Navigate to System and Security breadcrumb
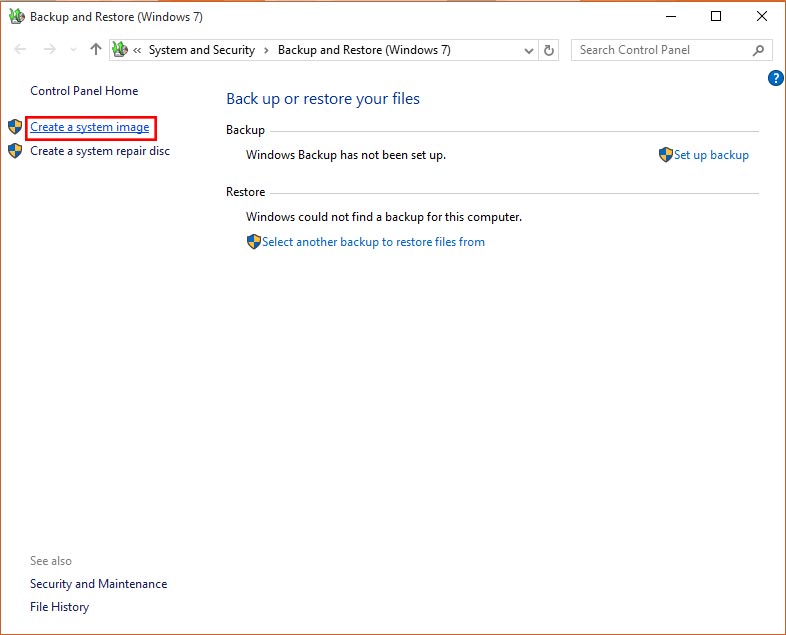Screen dimensions: 786x635 (x=201, y=50)
